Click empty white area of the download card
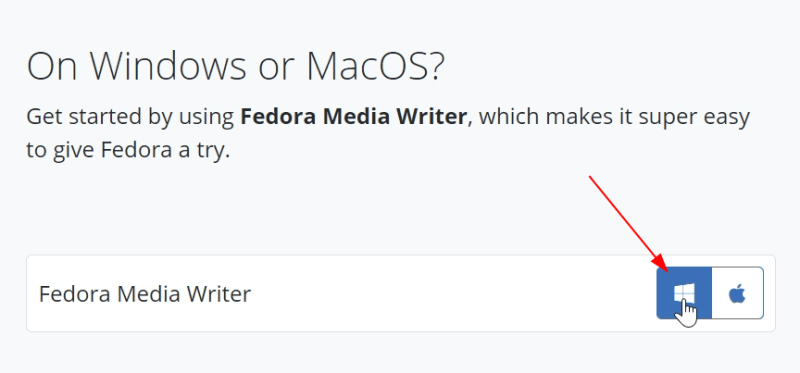 point(449,293)
